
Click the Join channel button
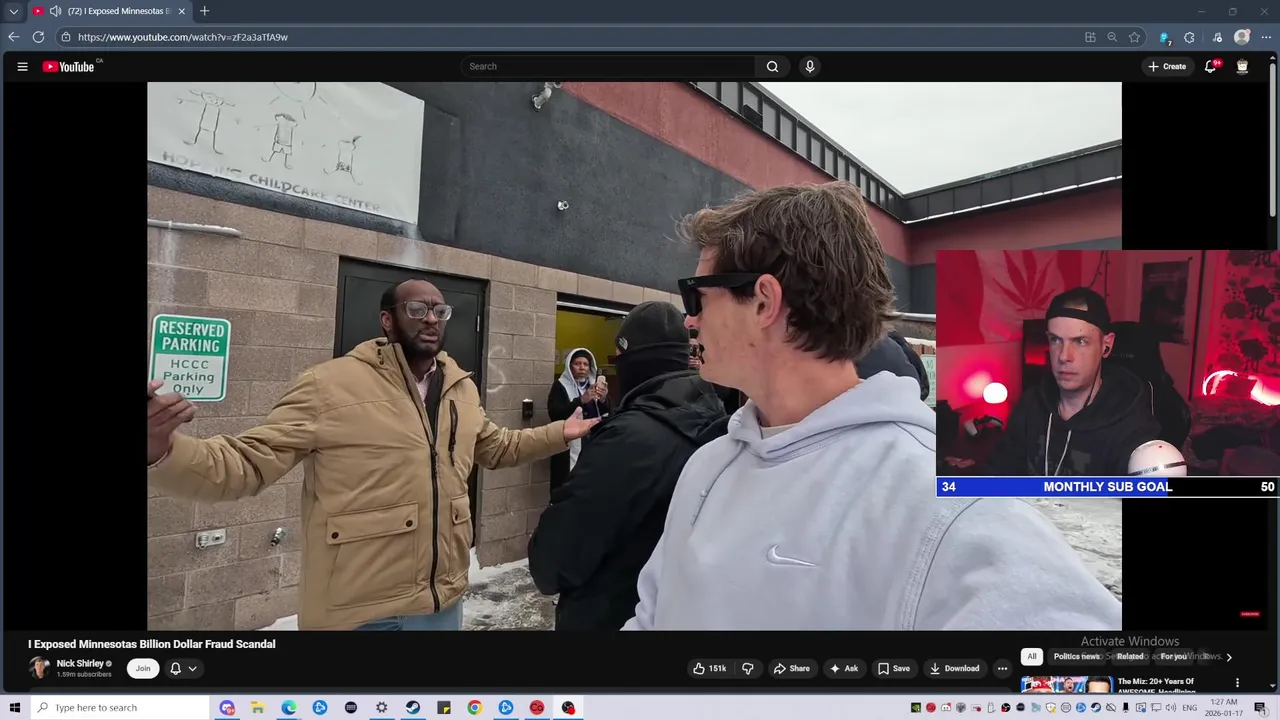coord(143,668)
